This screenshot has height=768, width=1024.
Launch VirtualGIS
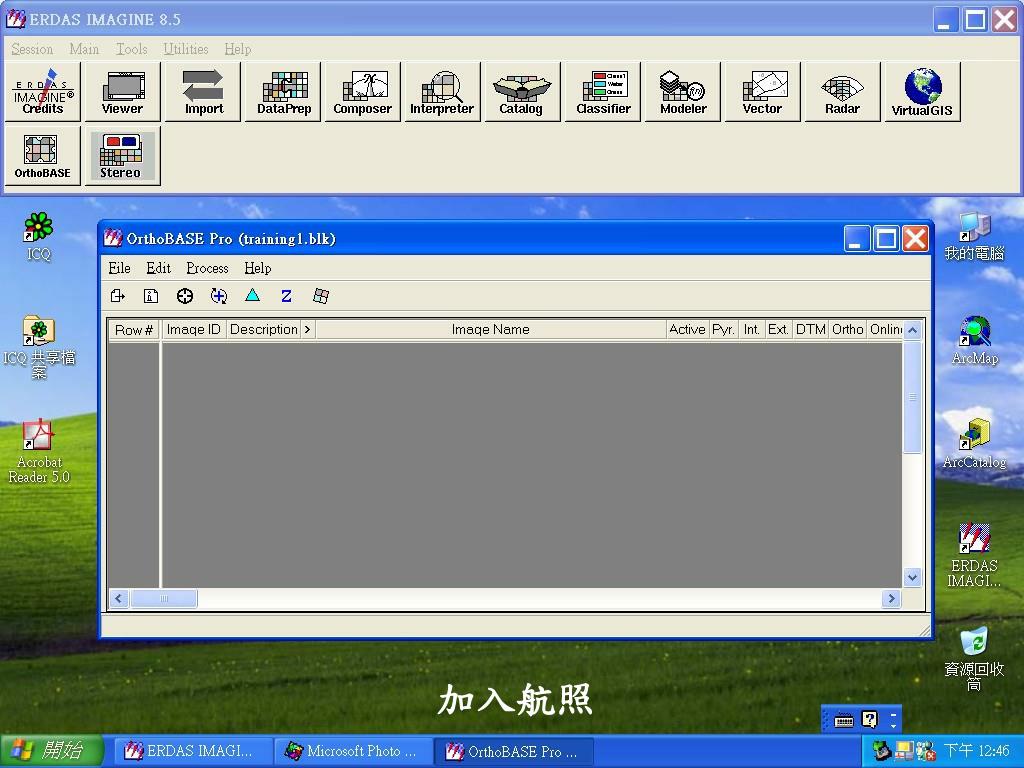point(922,92)
